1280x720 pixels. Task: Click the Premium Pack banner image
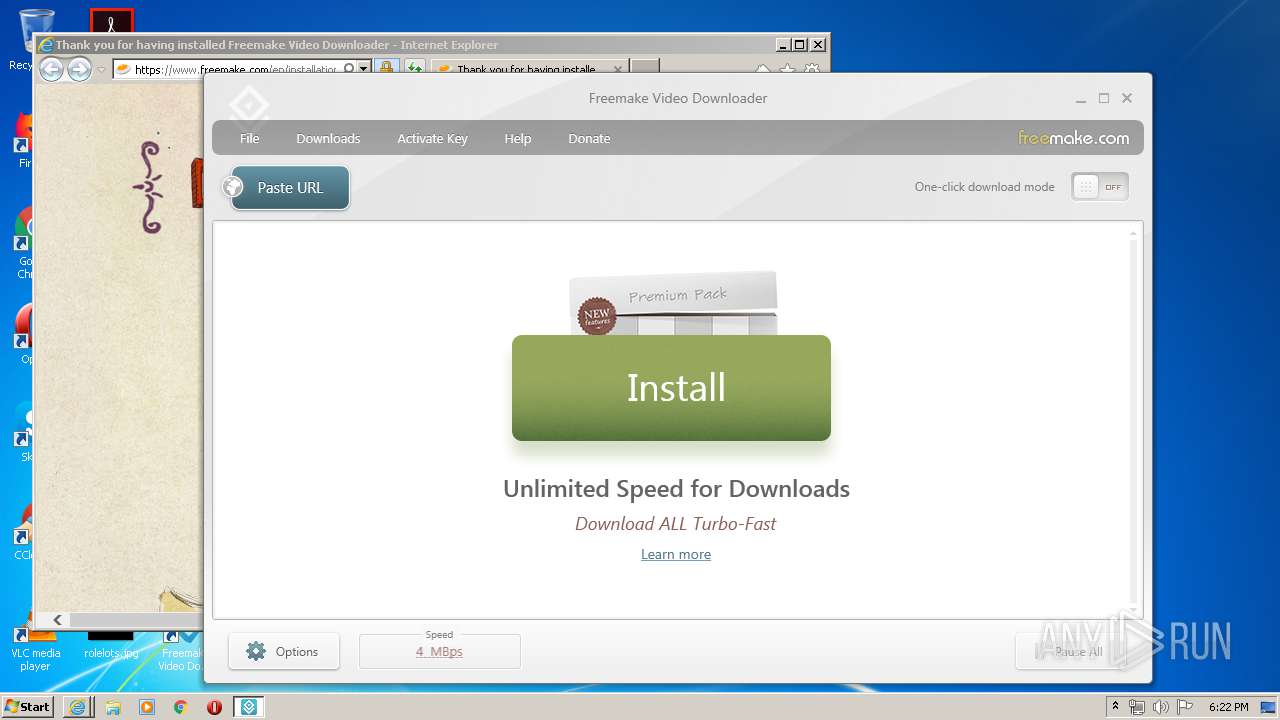pyautogui.click(x=673, y=303)
